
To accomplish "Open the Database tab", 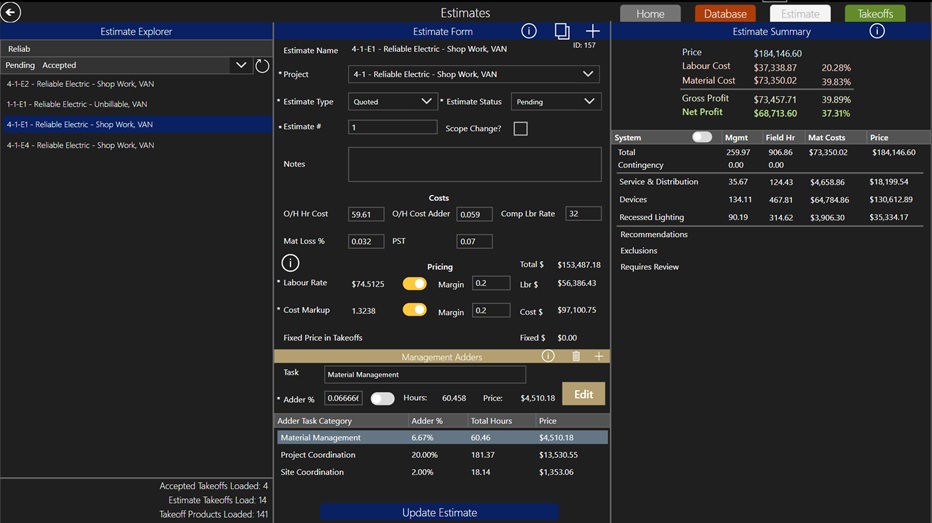I will click(725, 14).
